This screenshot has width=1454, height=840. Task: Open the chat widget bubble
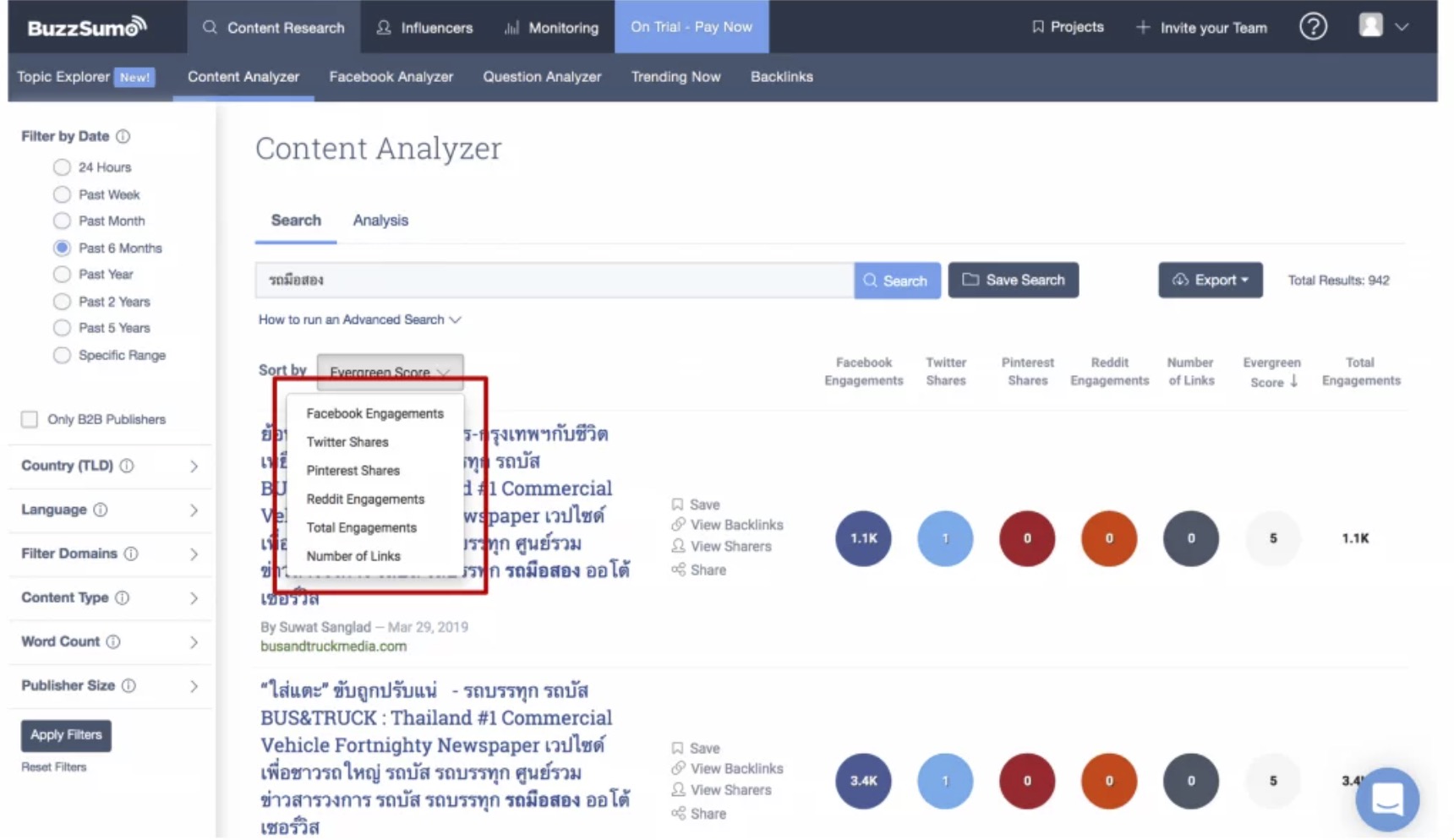1386,799
